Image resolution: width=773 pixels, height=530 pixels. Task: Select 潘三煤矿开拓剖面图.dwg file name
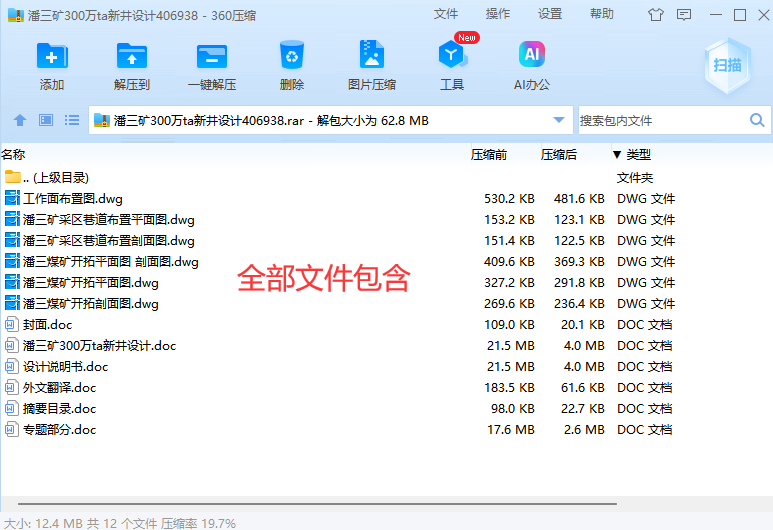pyautogui.click(x=91, y=303)
